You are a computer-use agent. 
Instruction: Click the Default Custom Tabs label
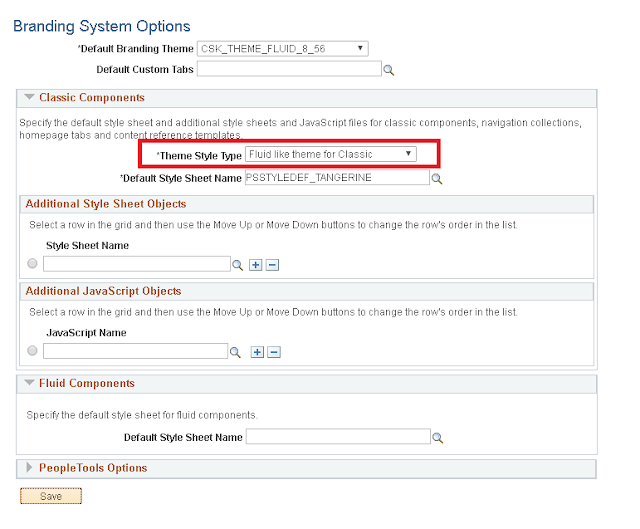[x=145, y=70]
